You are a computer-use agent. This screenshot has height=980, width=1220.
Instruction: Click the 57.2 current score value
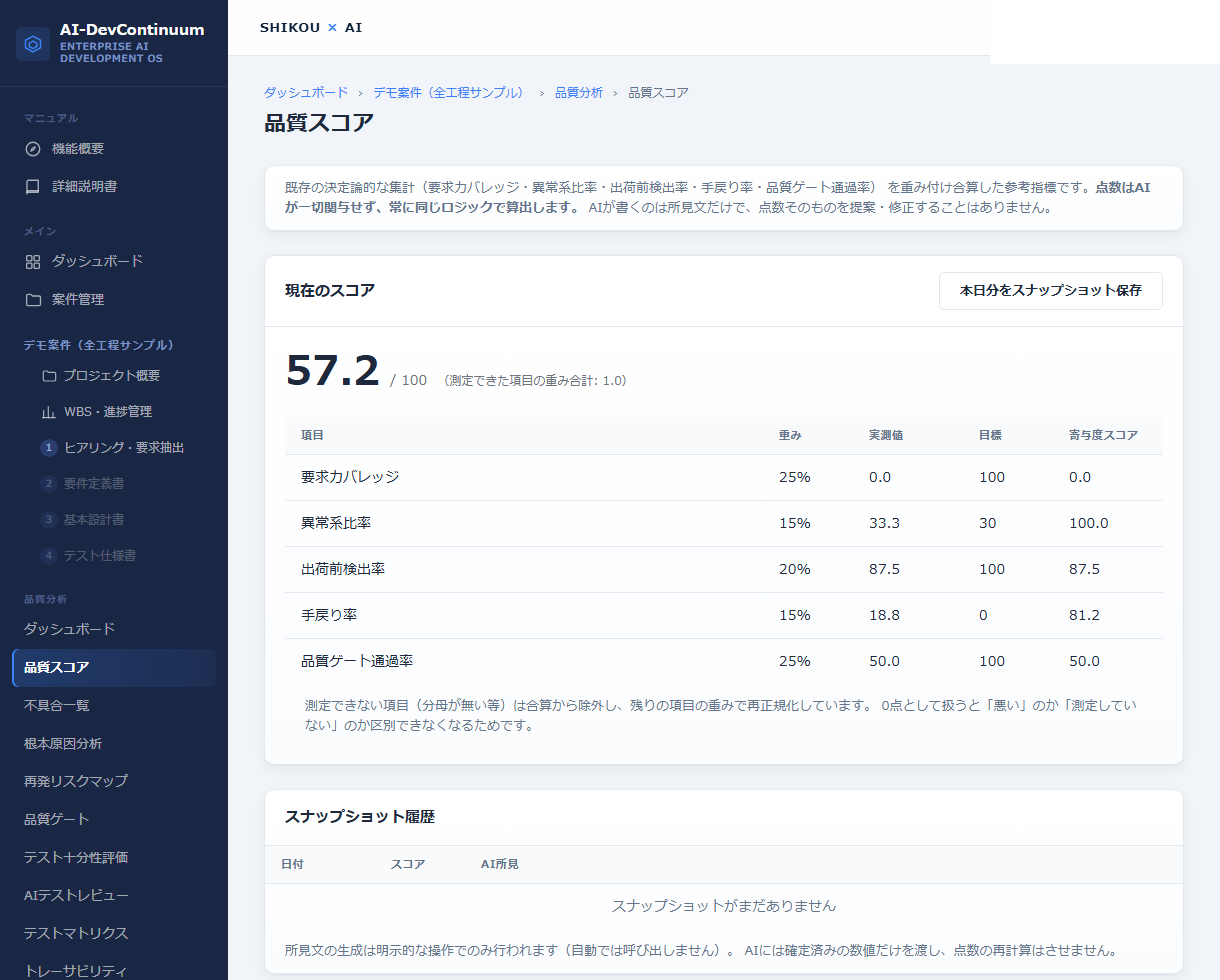click(333, 371)
